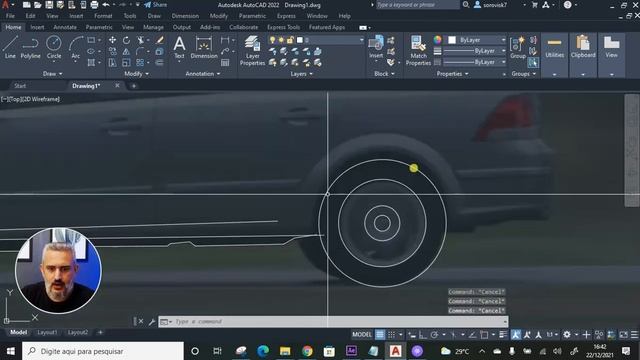Select the Line drawing tool
This screenshot has height=360, width=640.
pyautogui.click(x=10, y=47)
